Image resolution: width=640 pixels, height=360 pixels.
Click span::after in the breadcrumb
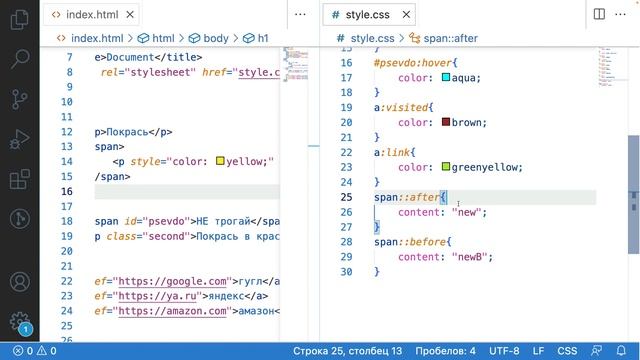click(450, 38)
